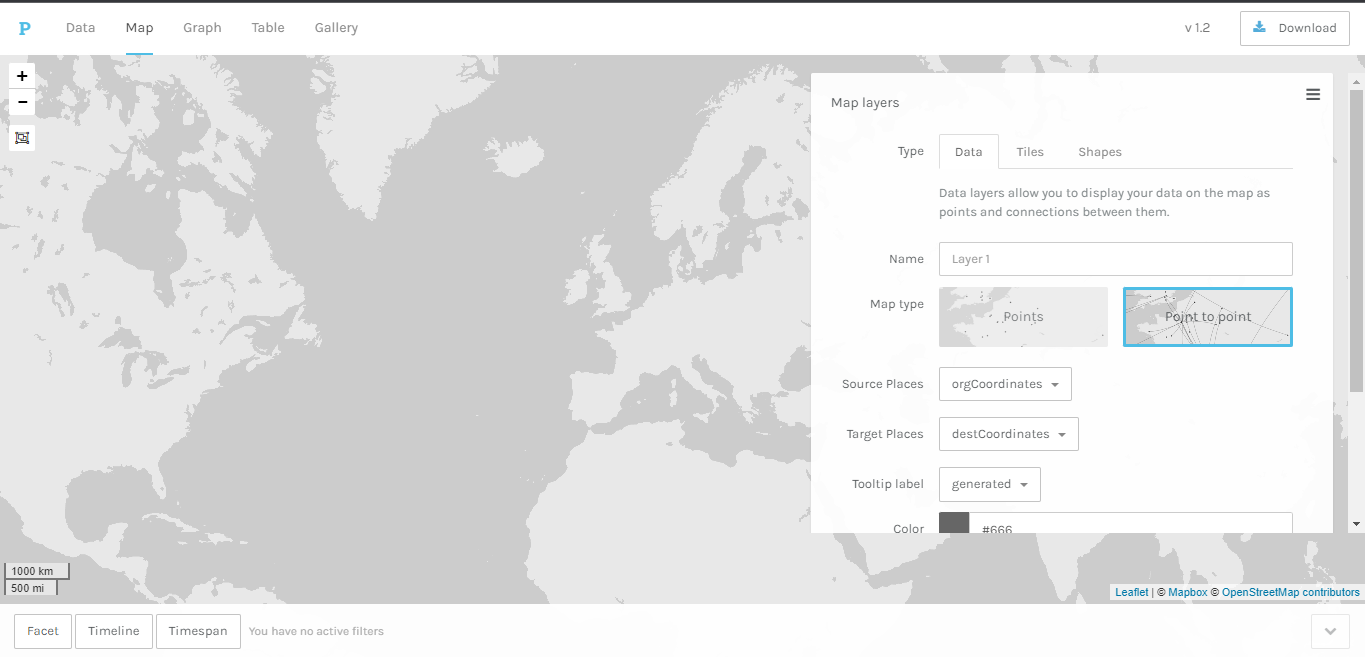Screen dimensions: 1365x657
Task: Open the Map view
Action: 139,27
